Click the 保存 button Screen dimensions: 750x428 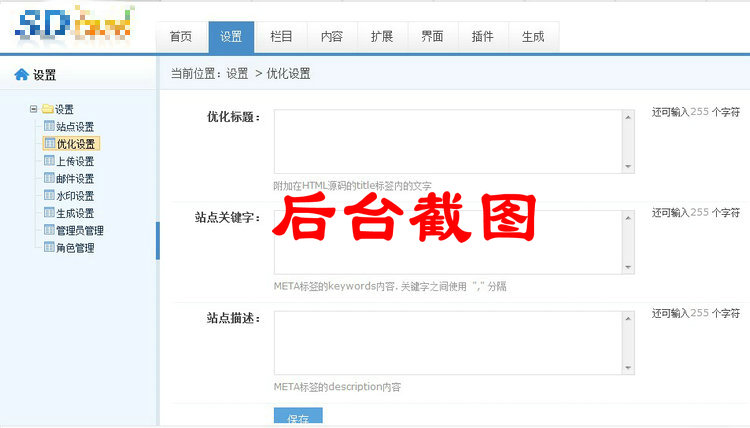[298, 418]
